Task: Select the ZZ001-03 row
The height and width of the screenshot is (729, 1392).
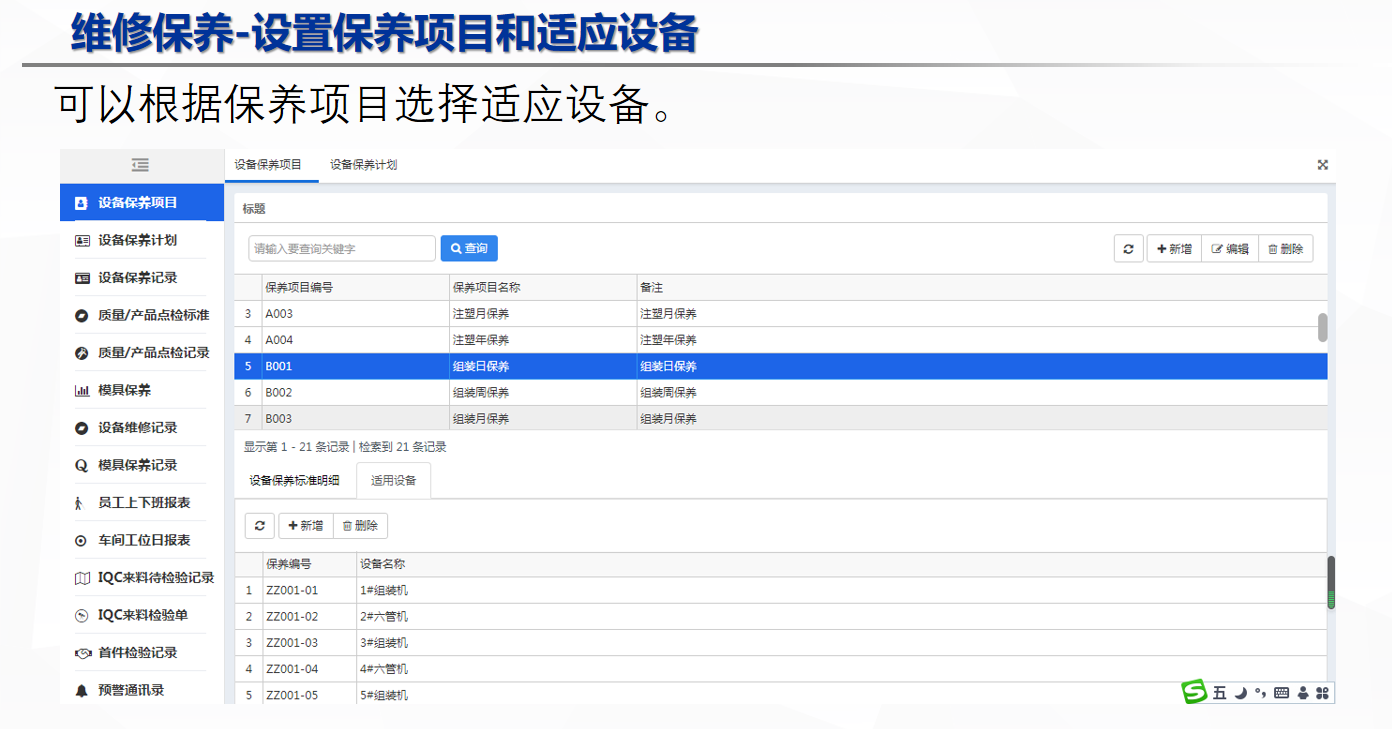Action: tap(781, 642)
